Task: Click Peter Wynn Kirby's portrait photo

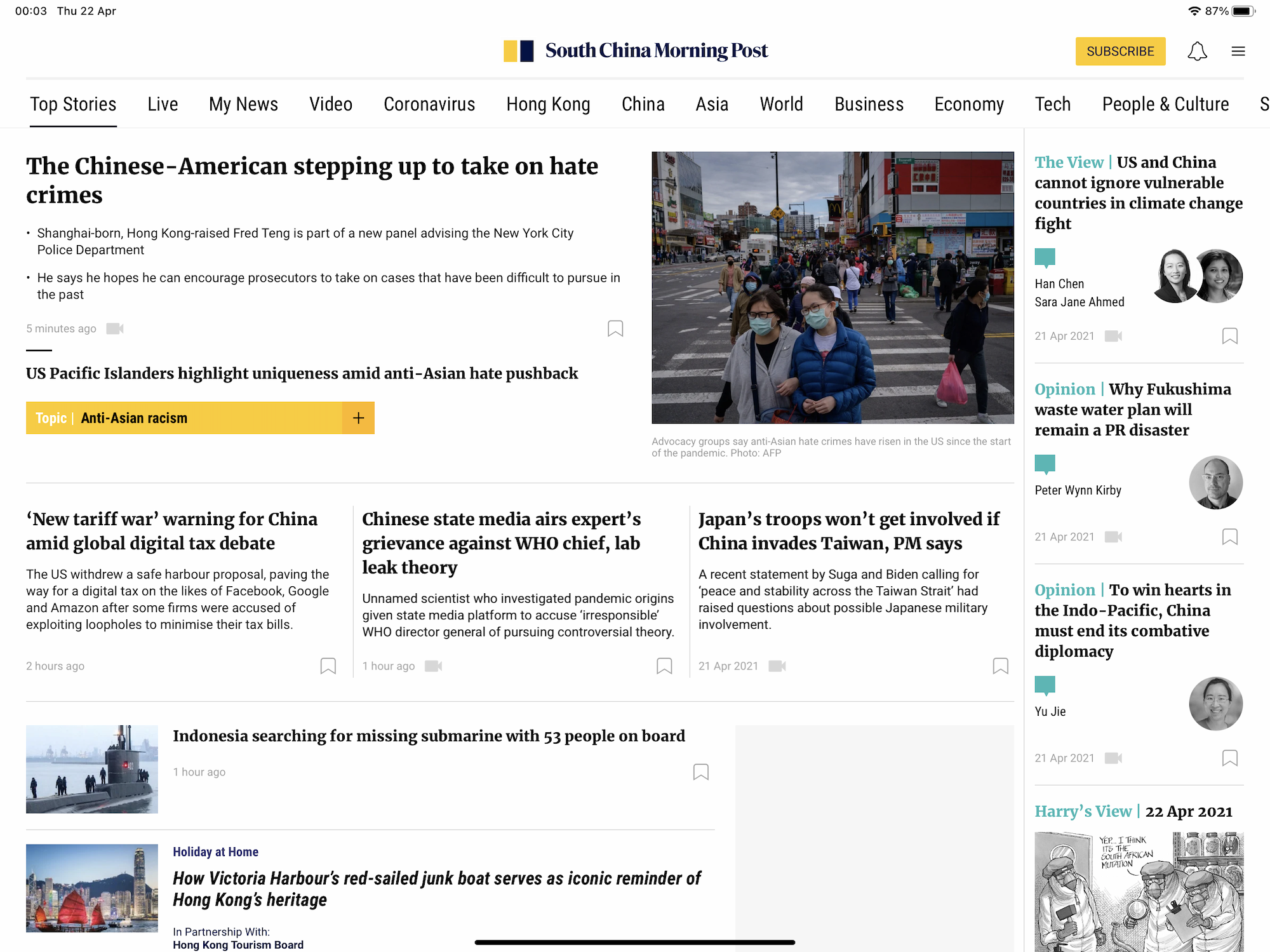Action: pyautogui.click(x=1215, y=483)
